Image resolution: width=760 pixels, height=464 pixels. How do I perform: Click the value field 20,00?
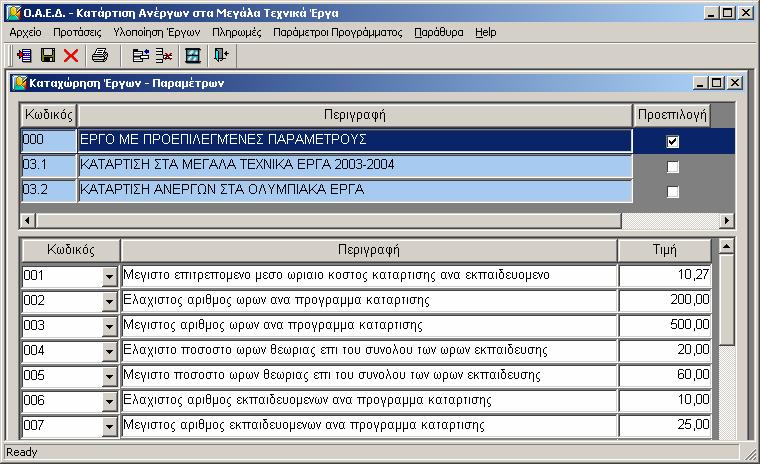665,351
